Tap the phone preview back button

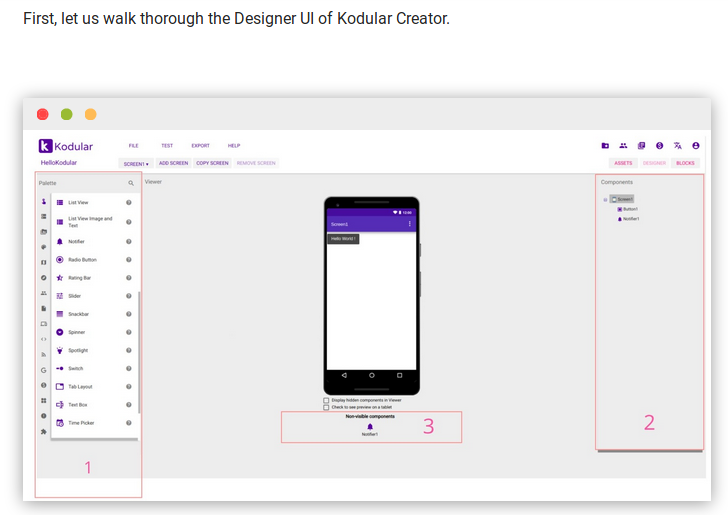point(344,375)
